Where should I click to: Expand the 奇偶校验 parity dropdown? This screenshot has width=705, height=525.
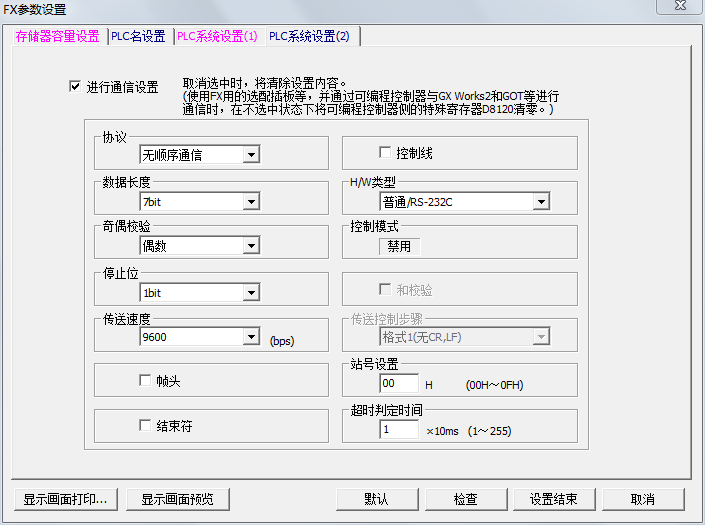coord(251,246)
